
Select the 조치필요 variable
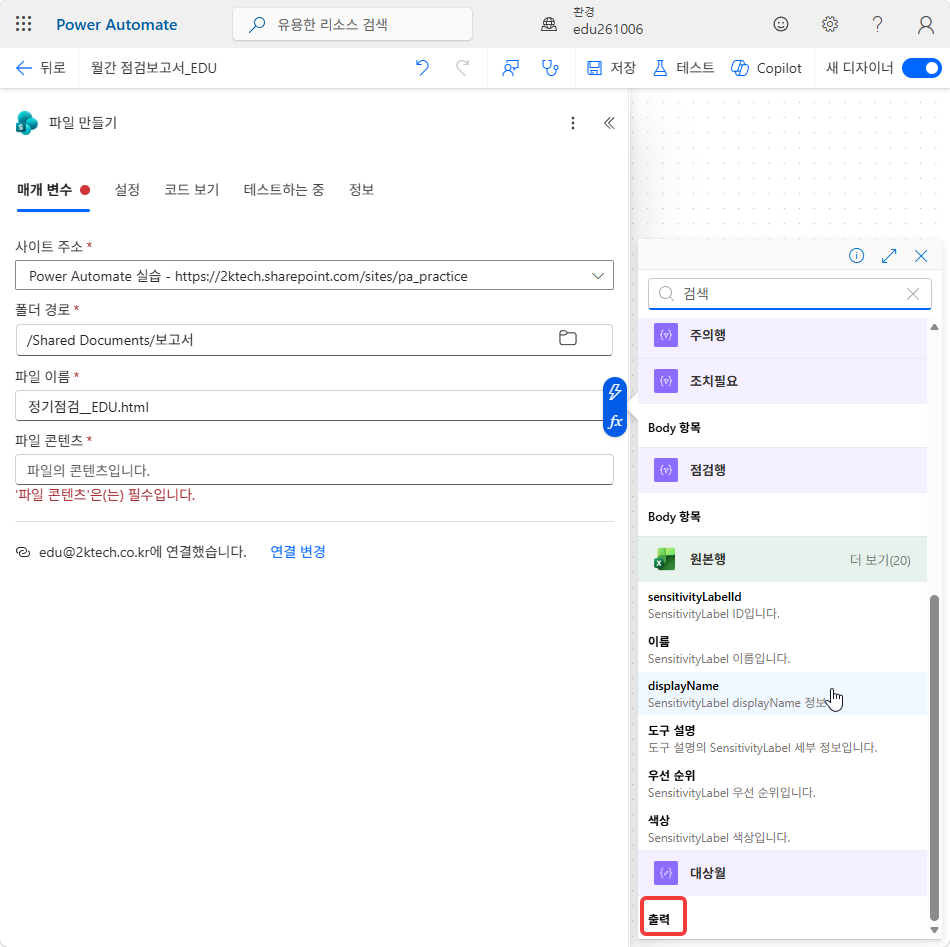[x=782, y=381]
